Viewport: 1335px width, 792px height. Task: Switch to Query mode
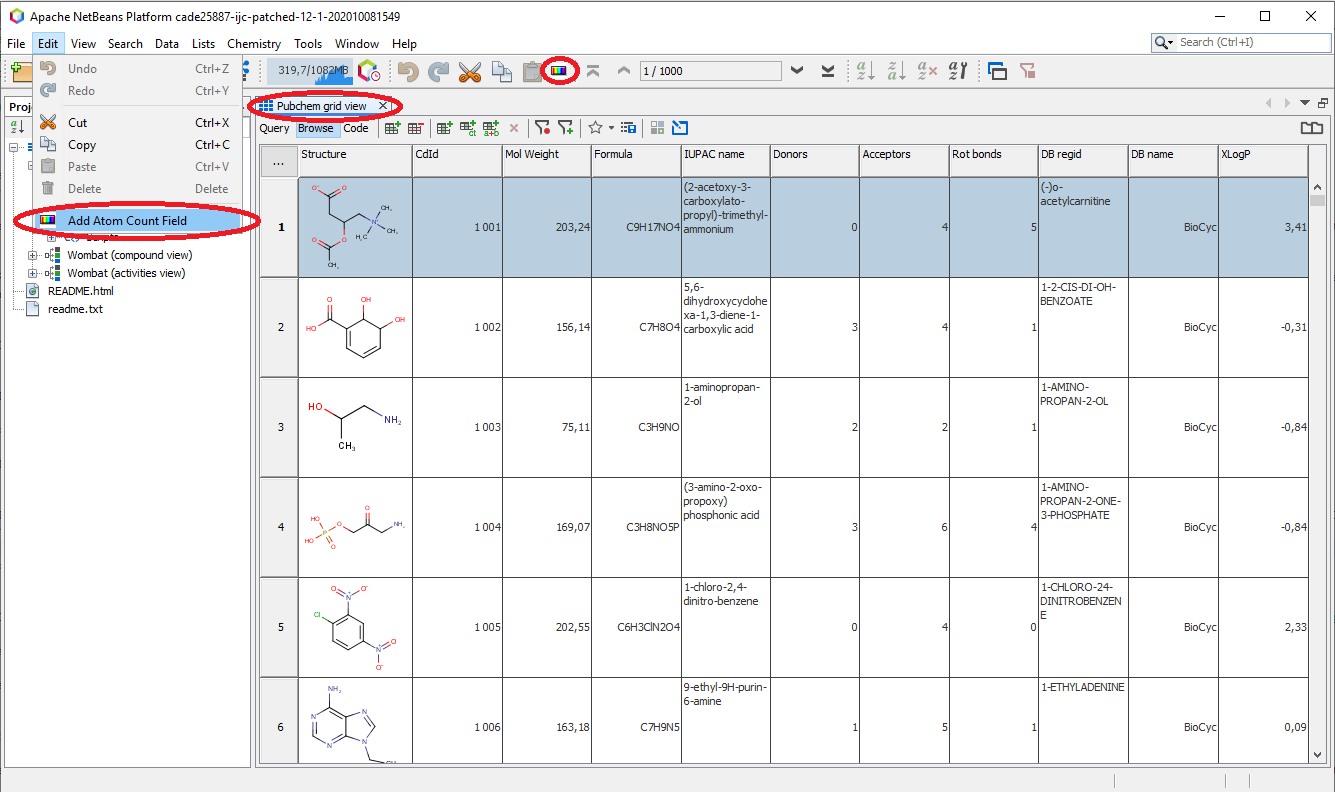(274, 128)
